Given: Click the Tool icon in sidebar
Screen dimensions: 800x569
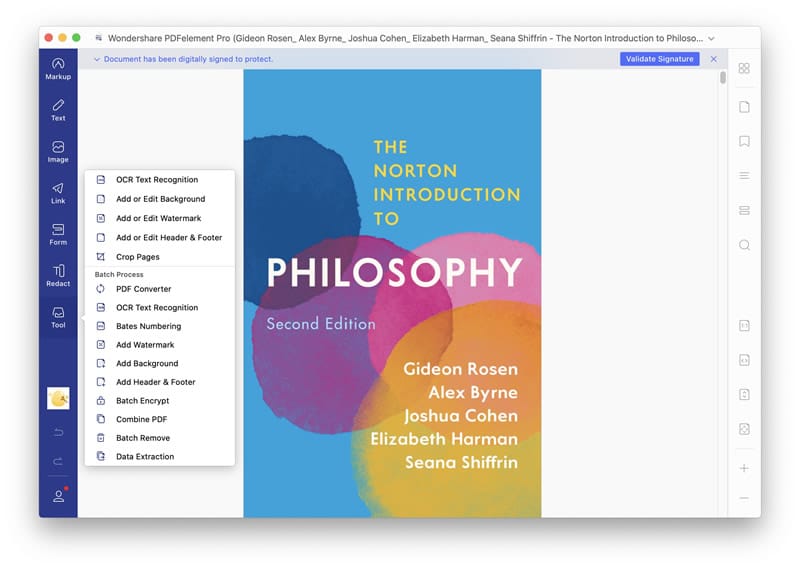Looking at the screenshot, I should [58, 317].
